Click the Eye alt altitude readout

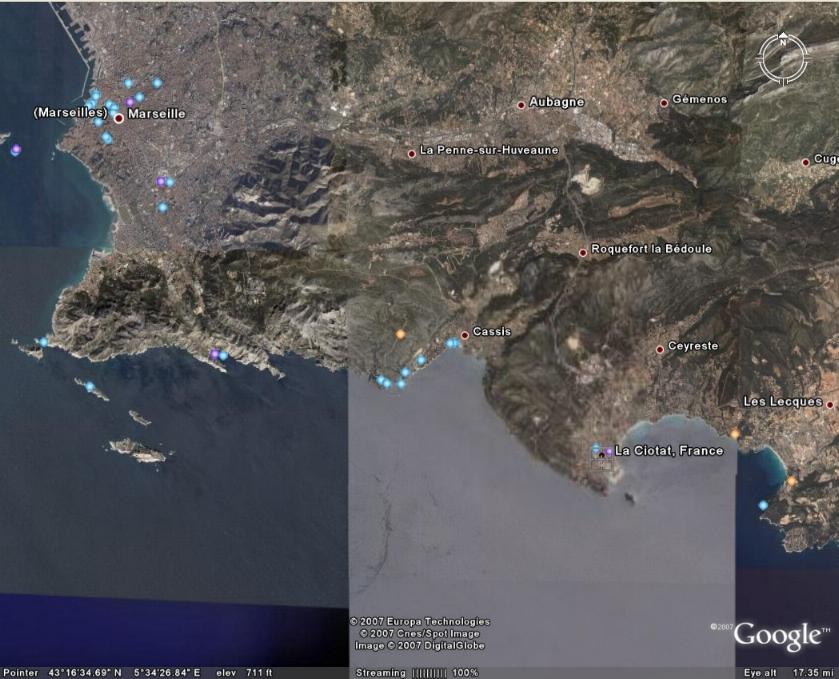click(789, 673)
